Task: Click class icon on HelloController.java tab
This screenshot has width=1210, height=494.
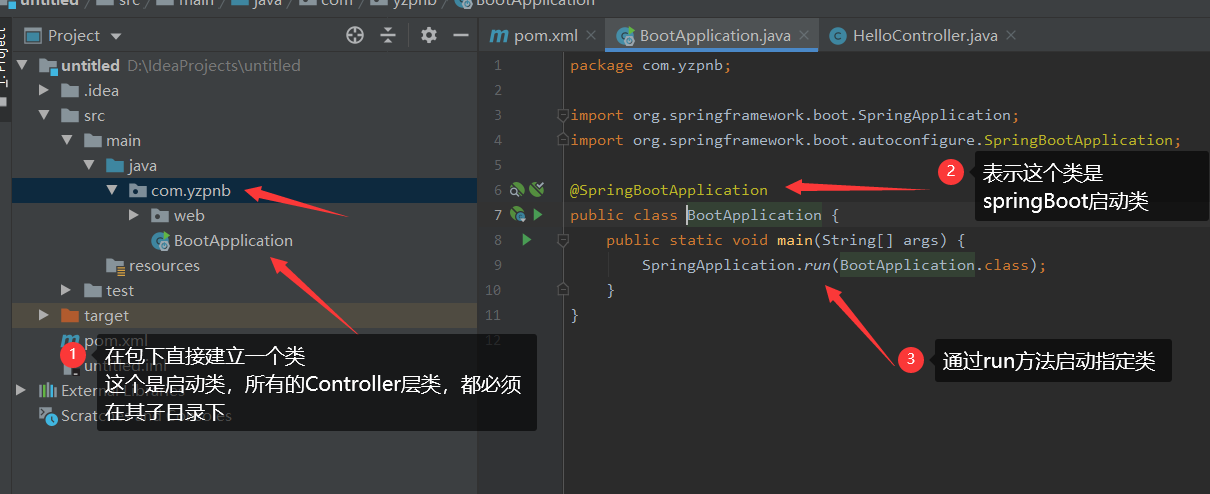Action: 837,35
